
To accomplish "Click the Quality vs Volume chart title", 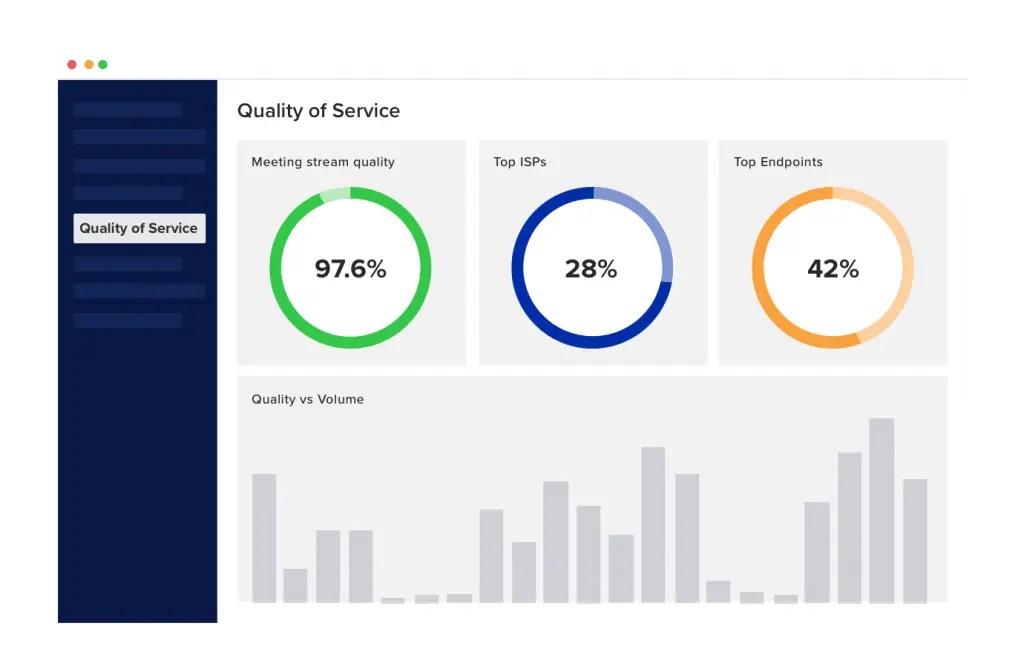I will pos(308,399).
